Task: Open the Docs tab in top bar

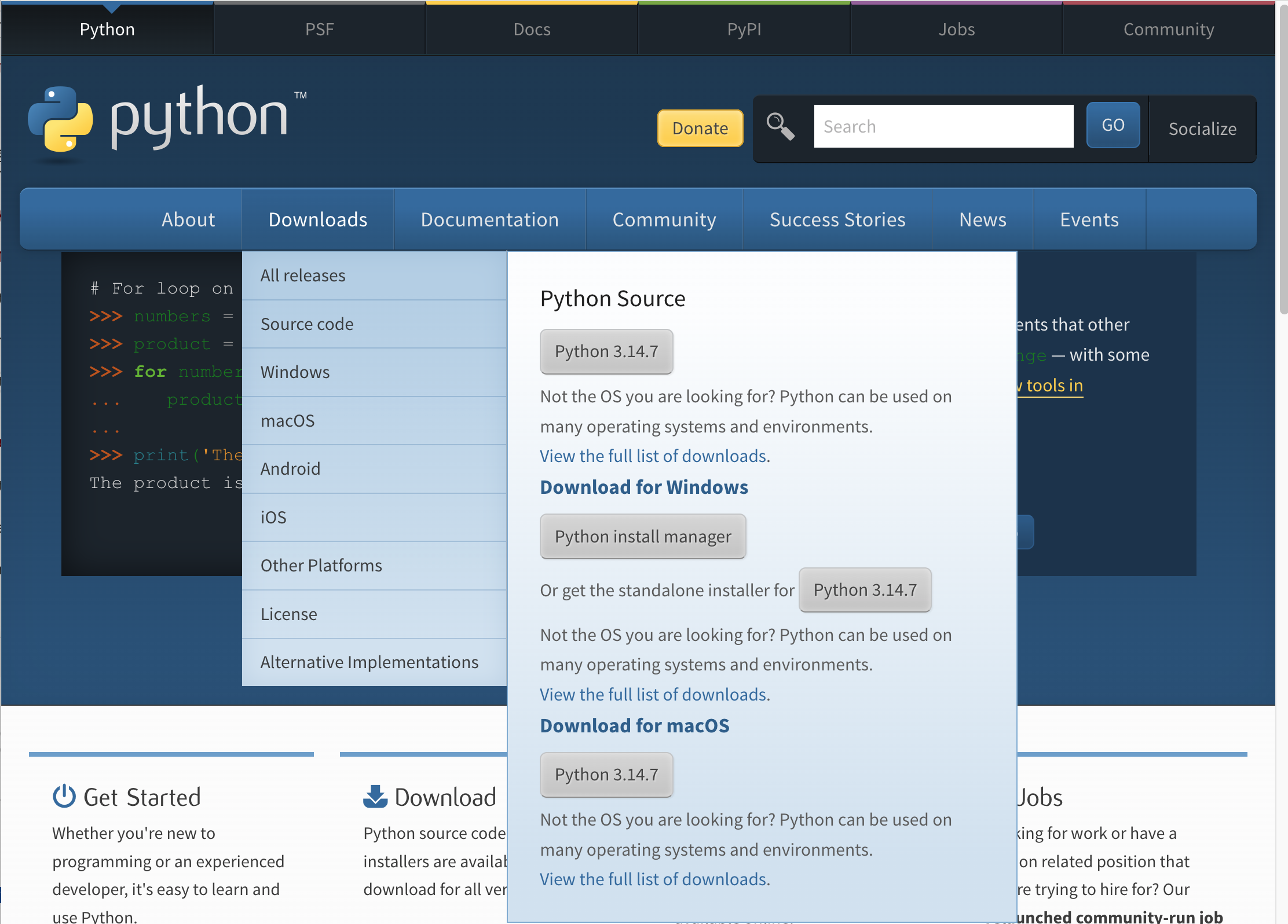Action: (532, 29)
